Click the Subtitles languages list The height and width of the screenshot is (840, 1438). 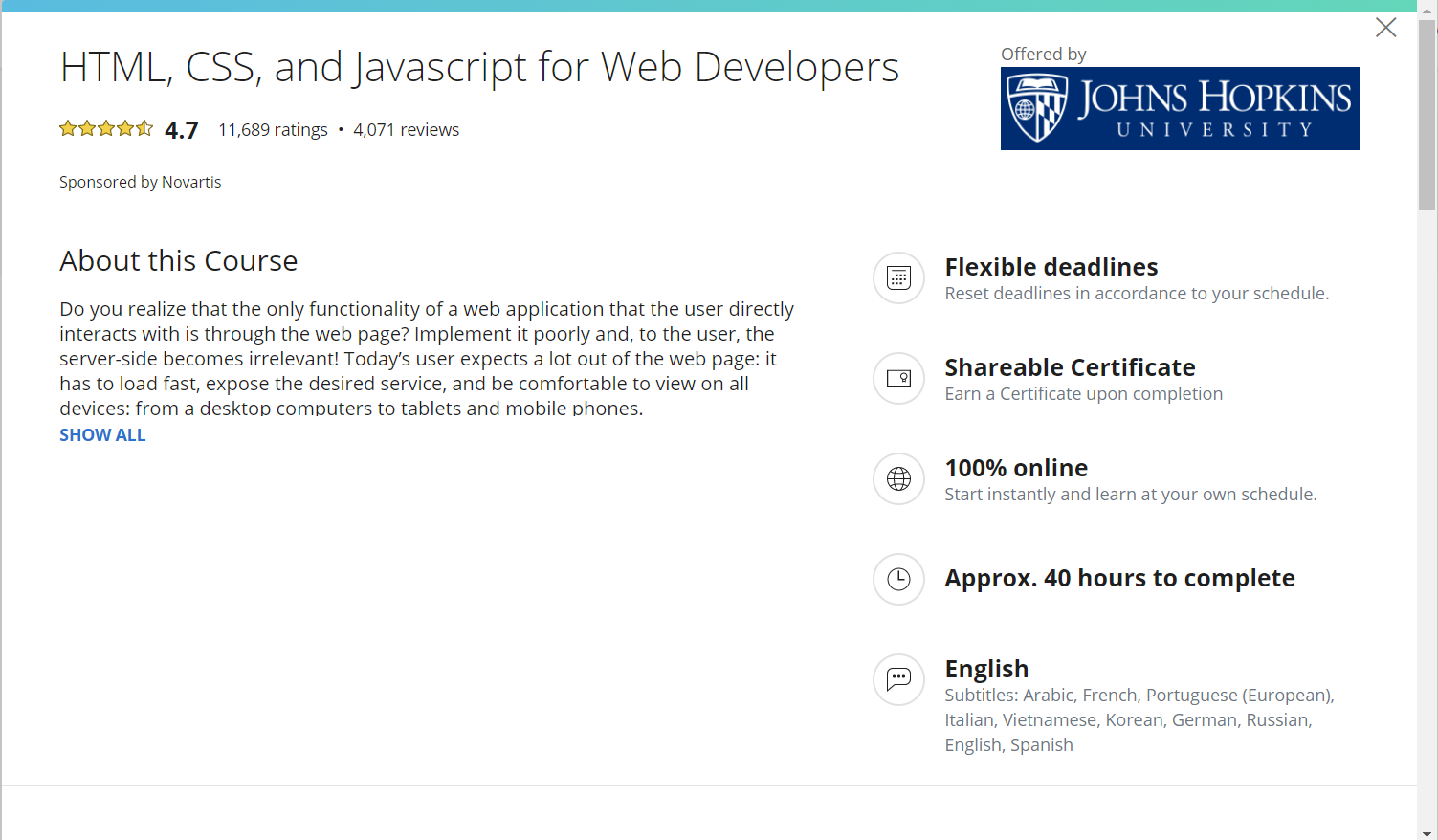point(1139,719)
